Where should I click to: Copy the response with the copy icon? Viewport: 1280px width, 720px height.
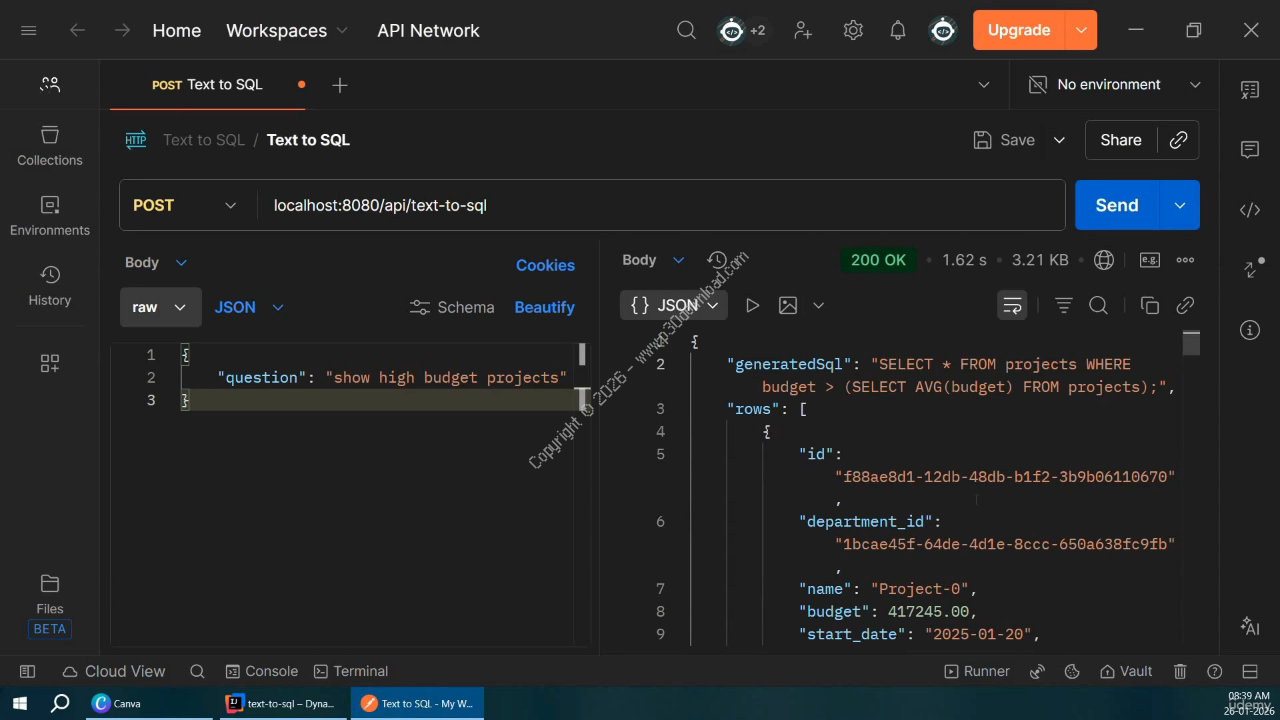tap(1150, 306)
